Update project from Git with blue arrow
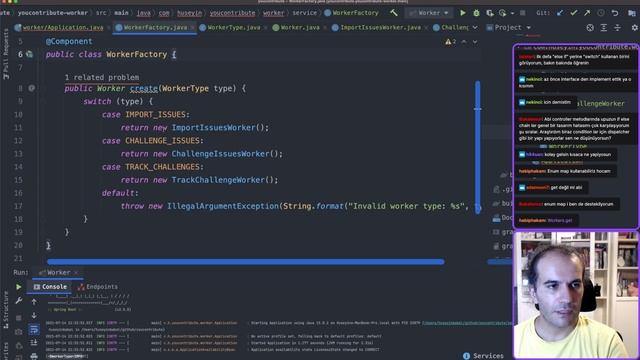 click(560, 13)
